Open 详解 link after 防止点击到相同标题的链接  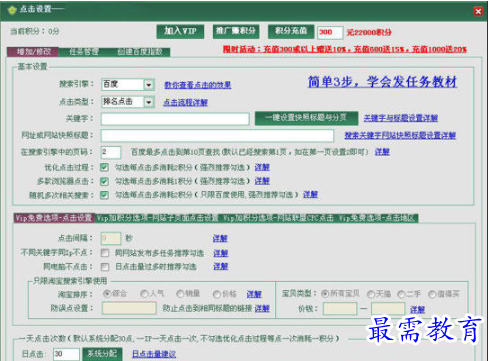pos(262,309)
